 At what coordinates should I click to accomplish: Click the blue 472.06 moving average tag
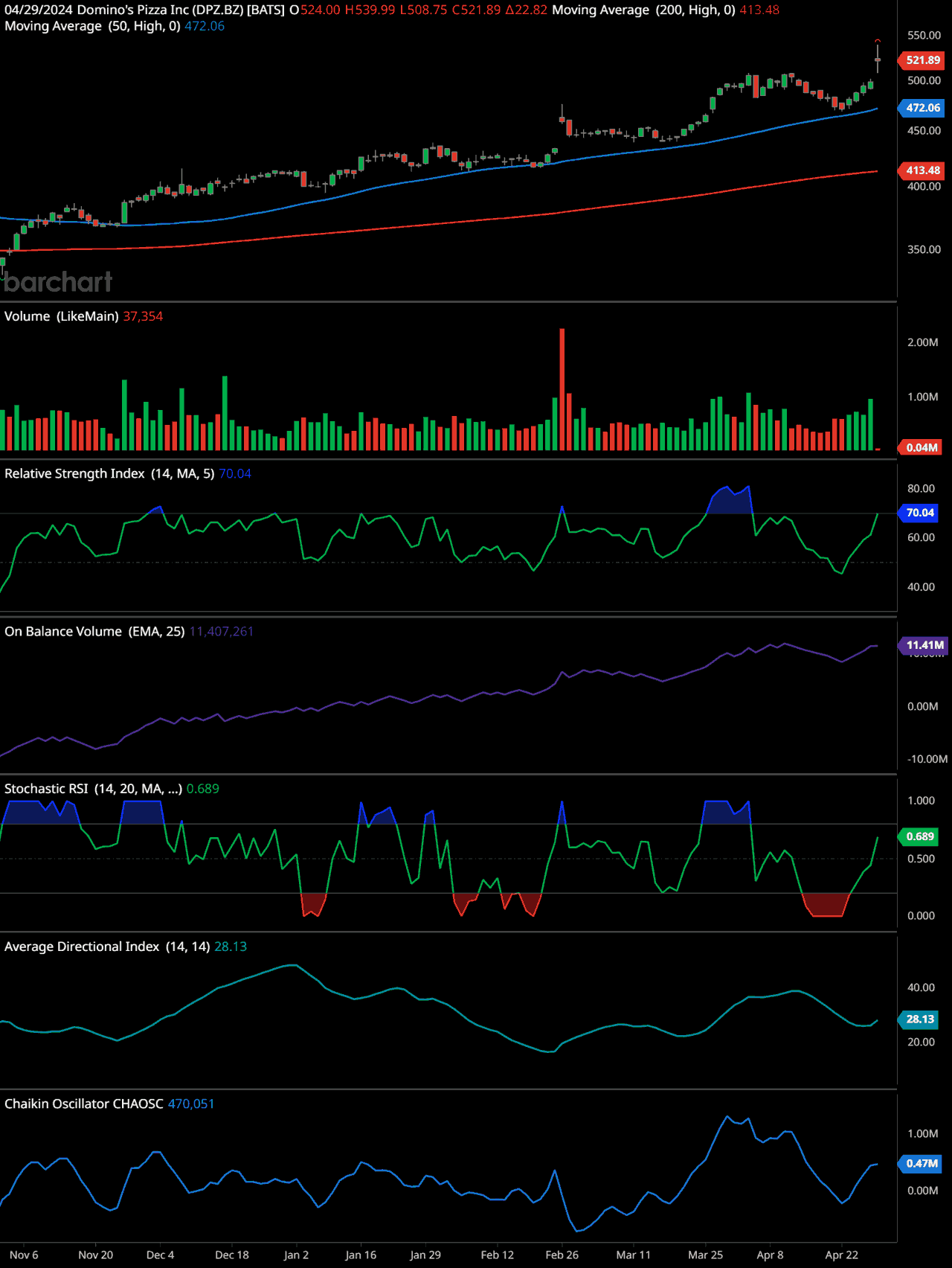point(923,108)
